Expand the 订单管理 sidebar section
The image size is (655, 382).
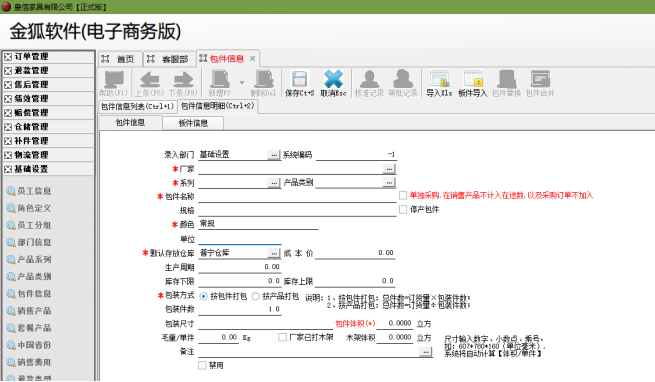pos(48,56)
